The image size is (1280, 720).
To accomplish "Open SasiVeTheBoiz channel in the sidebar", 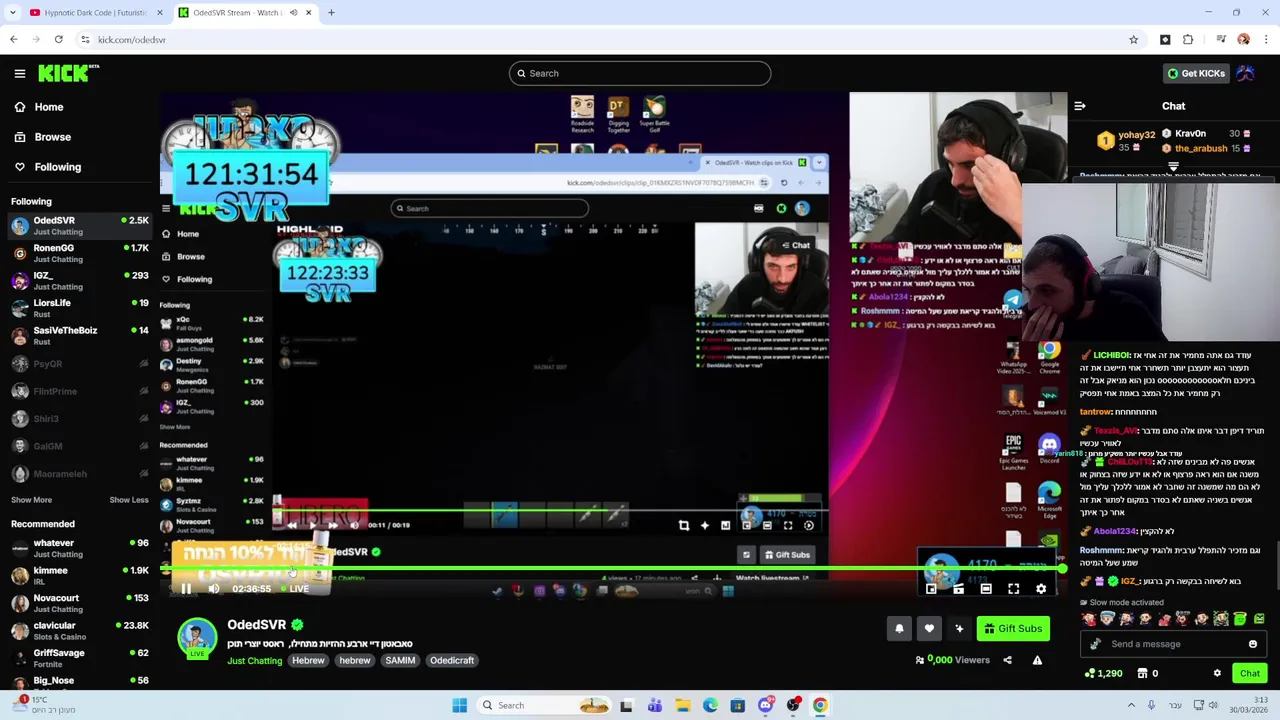I will tap(80, 335).
